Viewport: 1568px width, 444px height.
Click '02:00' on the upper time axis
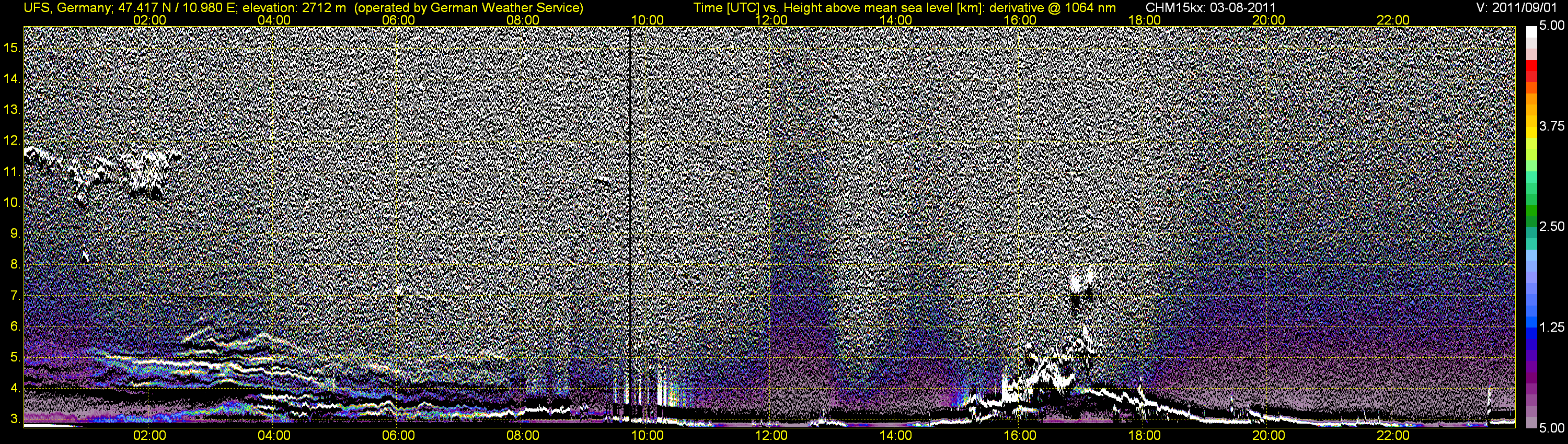point(149,20)
